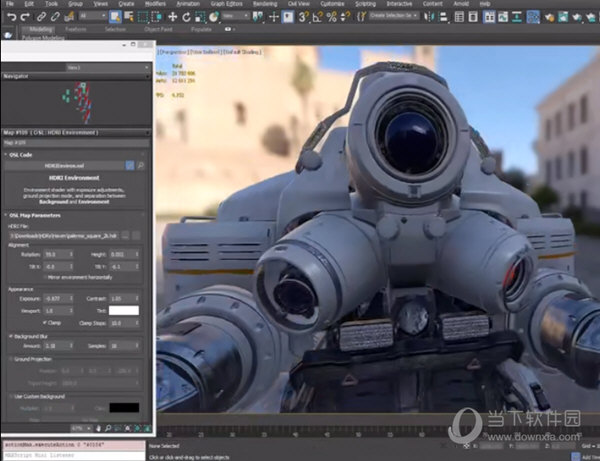Click the HDRIenviron.osl file button
The width and height of the screenshot is (600, 461).
tap(64, 166)
